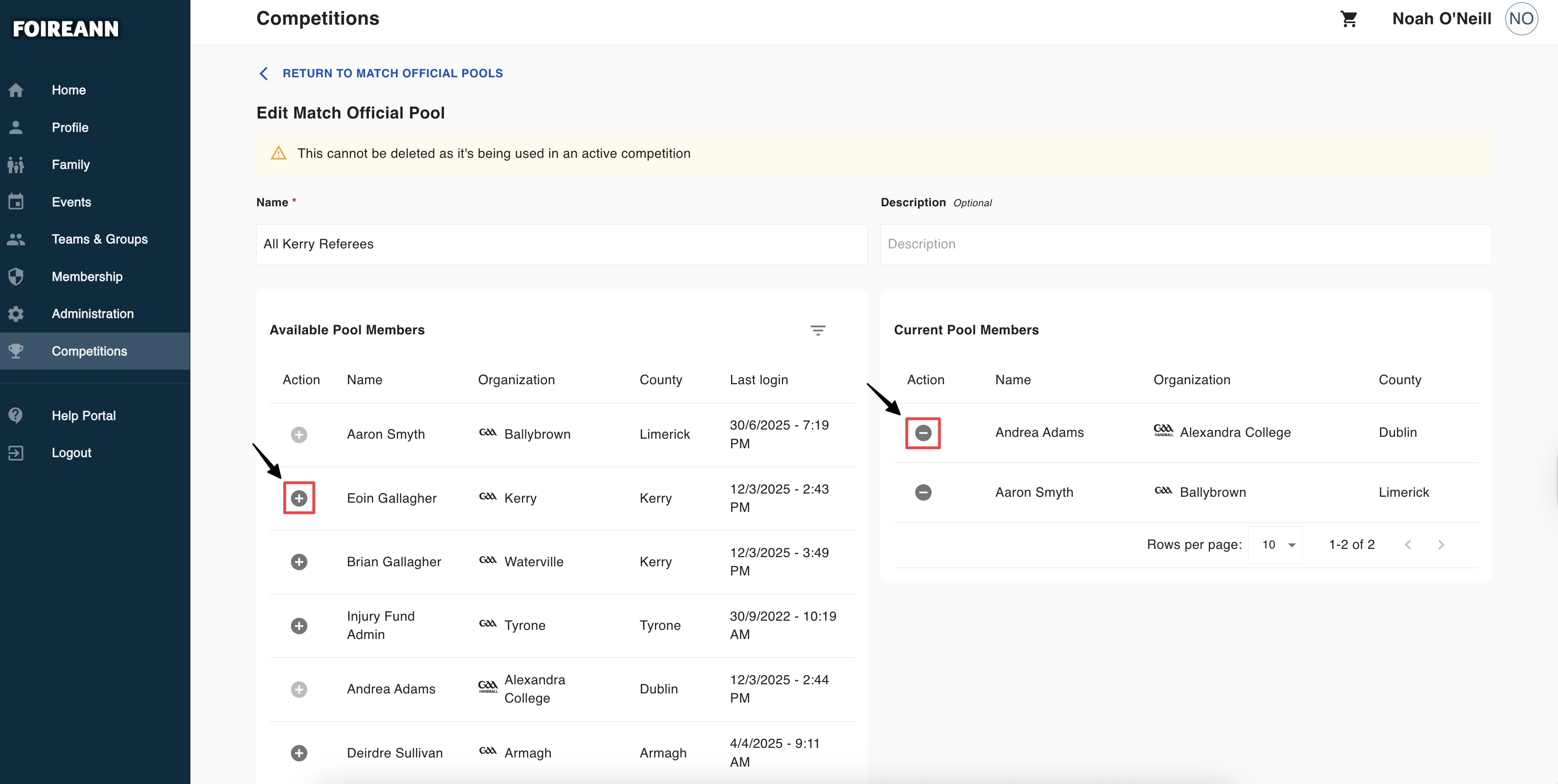Open the Available Pool Members filter
Image resolution: width=1558 pixels, height=784 pixels.
[x=818, y=330]
